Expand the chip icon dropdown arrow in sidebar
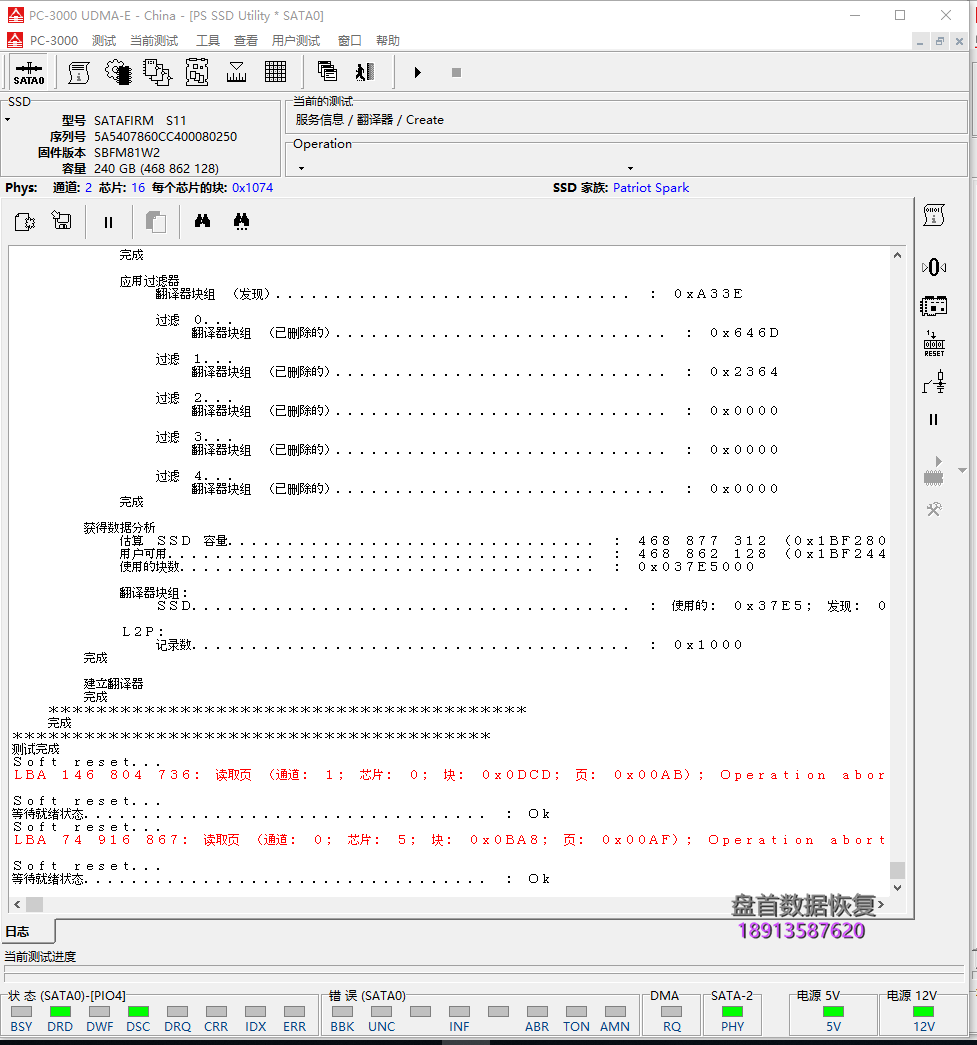 pyautogui.click(x=937, y=461)
